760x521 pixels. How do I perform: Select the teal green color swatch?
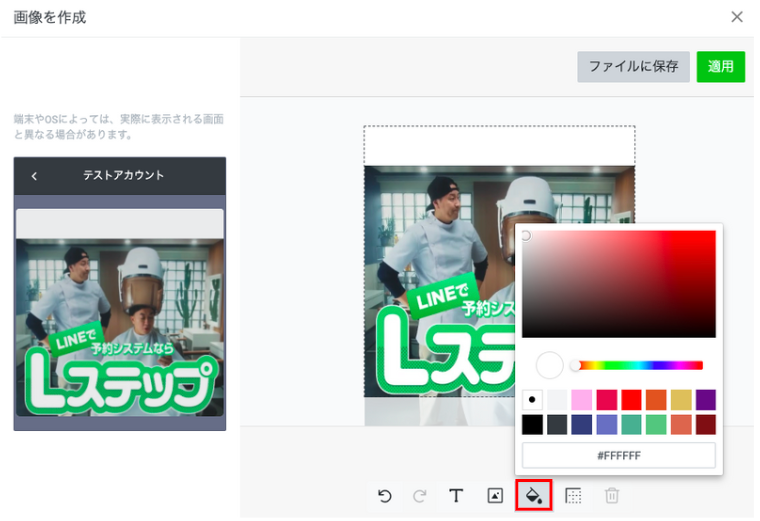coord(632,425)
